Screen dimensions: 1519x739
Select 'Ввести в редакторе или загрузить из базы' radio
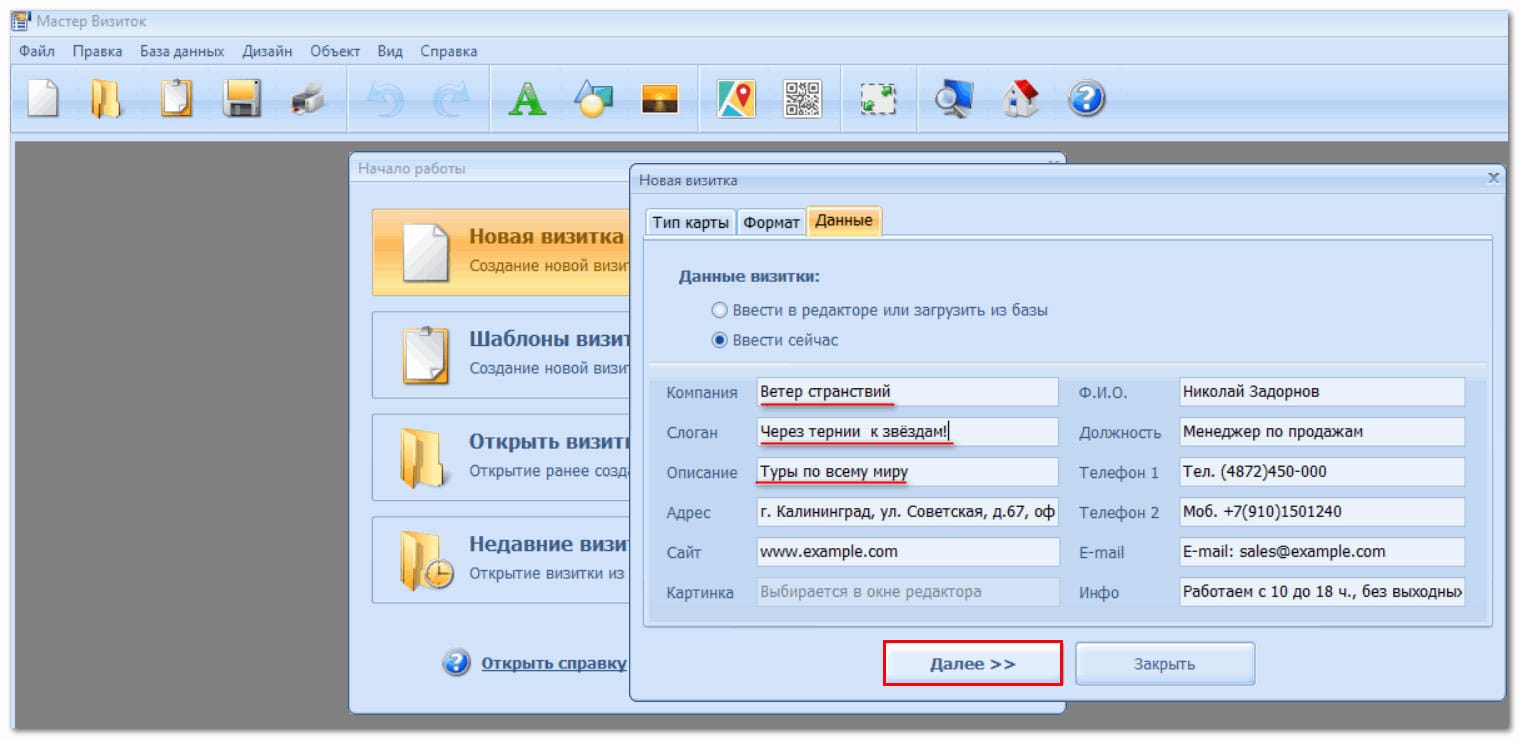(880, 310)
